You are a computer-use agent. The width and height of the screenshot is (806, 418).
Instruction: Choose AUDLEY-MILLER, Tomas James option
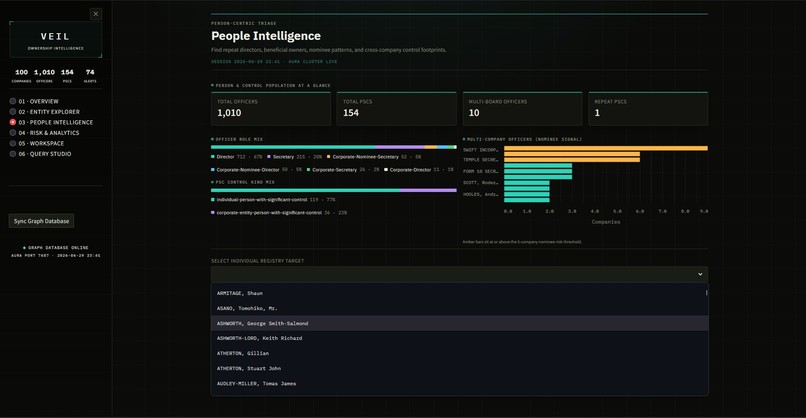point(459,384)
